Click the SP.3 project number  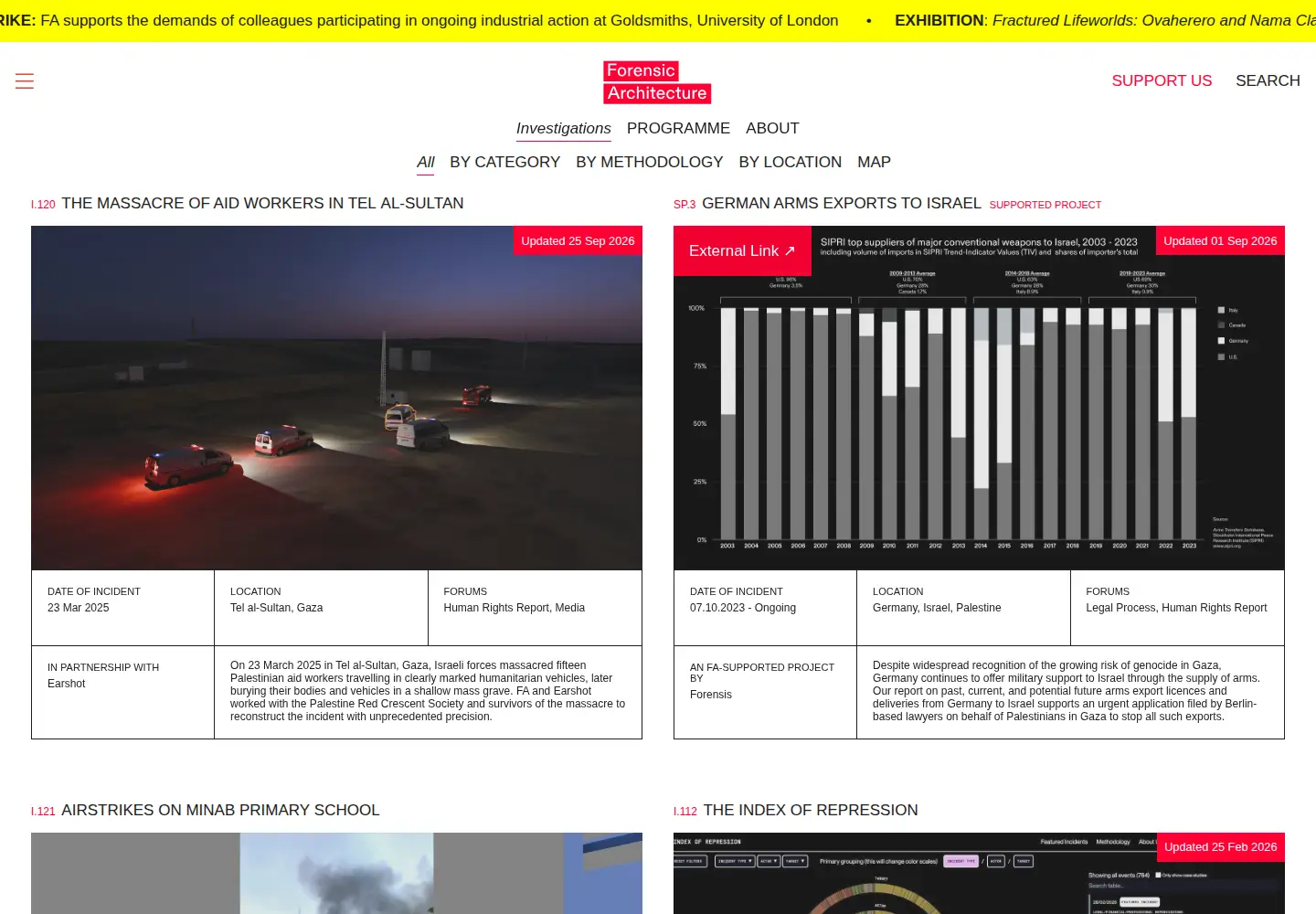click(685, 205)
